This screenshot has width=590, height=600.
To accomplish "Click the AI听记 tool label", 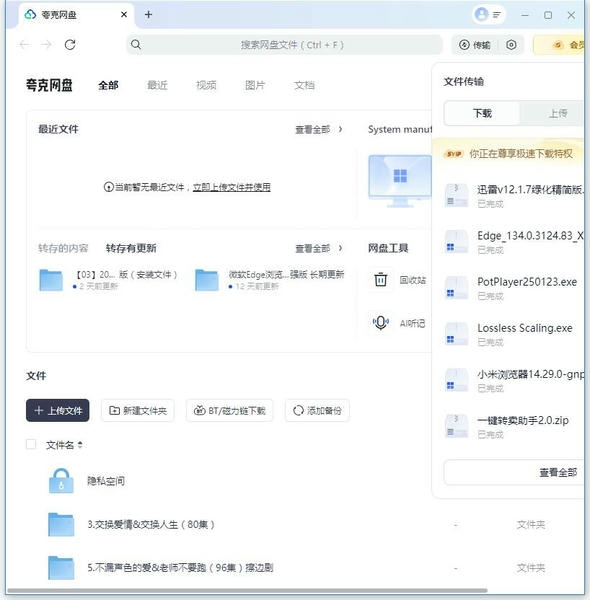I will pyautogui.click(x=412, y=324).
